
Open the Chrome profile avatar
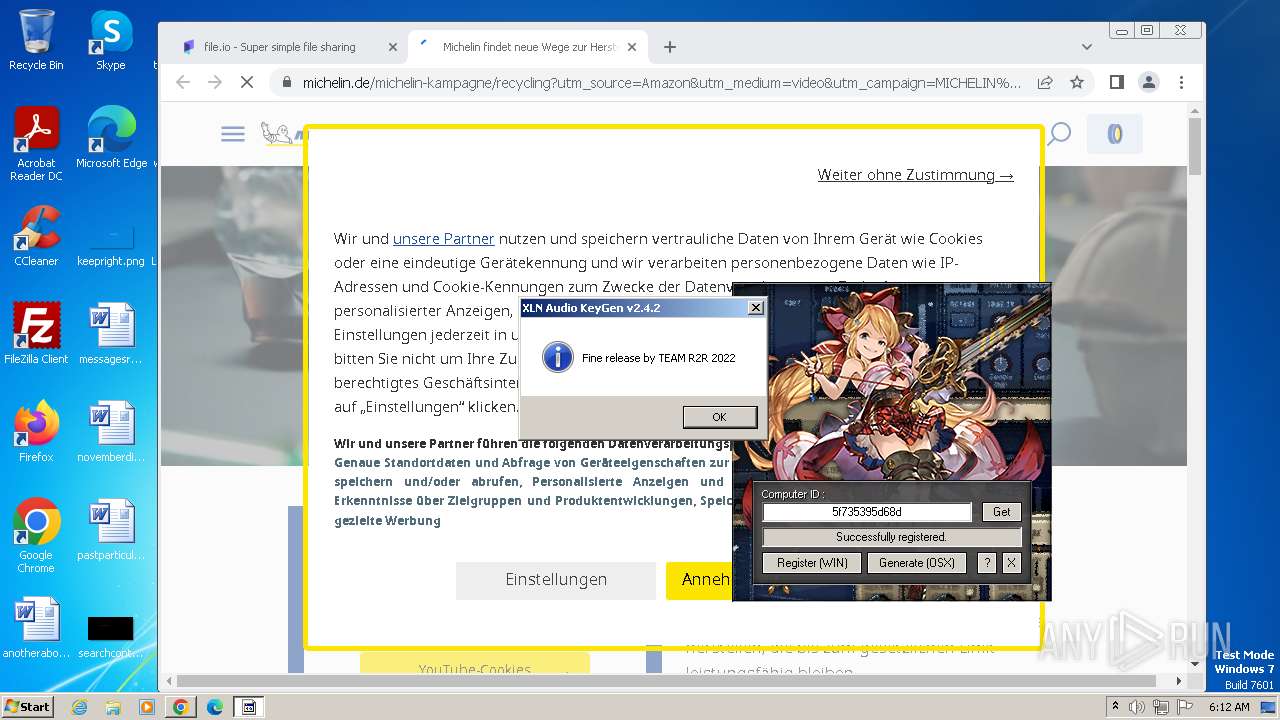click(x=1149, y=82)
